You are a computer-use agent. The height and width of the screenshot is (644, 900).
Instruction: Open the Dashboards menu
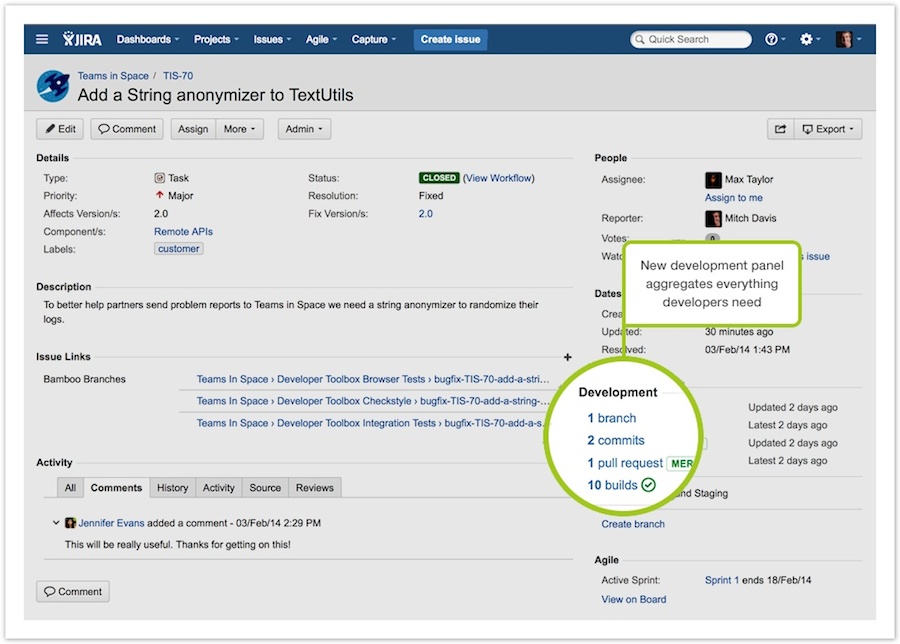click(148, 39)
